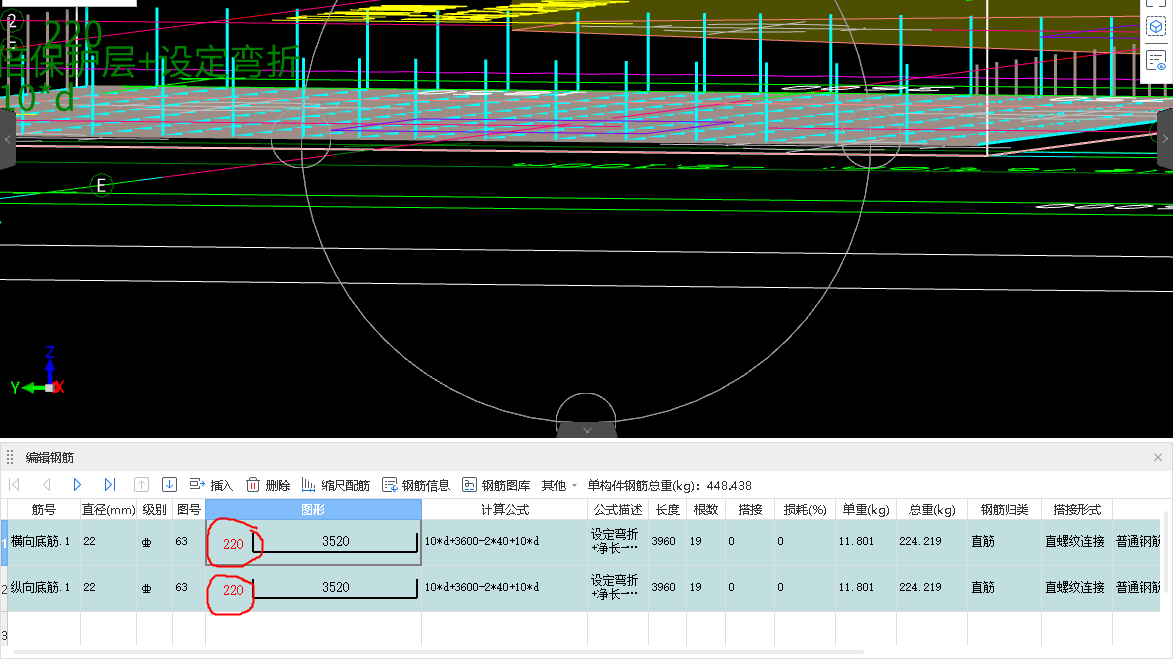The image size is (1173, 659).
Task: Select the 横向底筋.1 row name
Action: point(40,541)
